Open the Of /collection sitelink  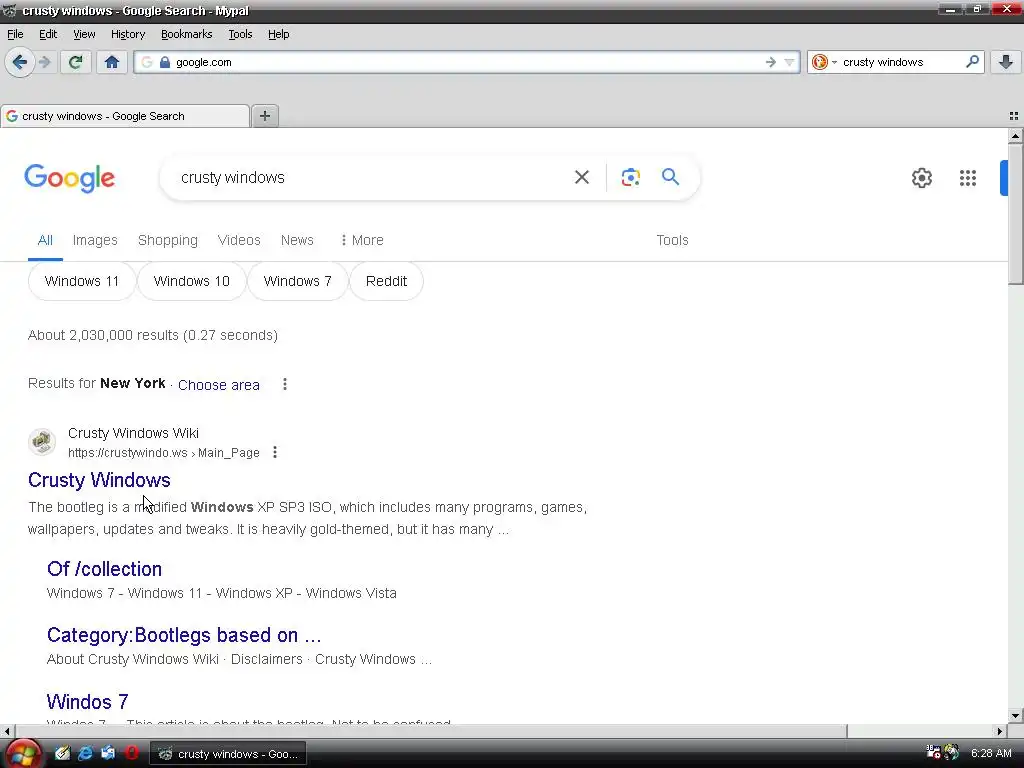click(104, 569)
